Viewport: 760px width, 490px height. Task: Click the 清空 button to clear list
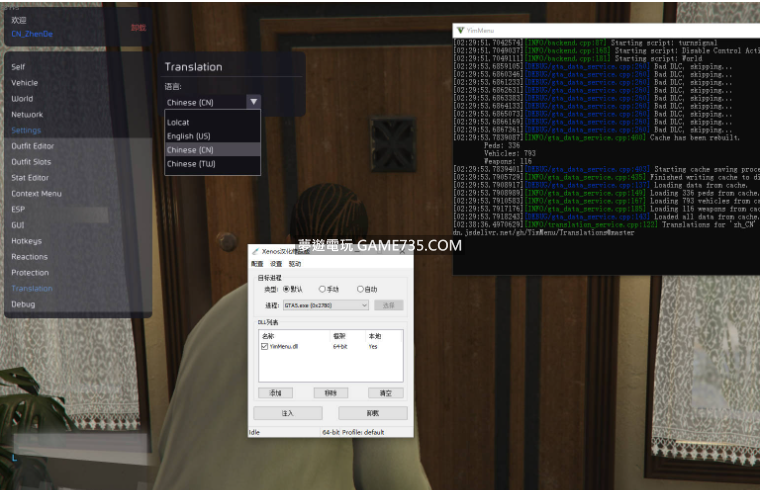point(386,393)
